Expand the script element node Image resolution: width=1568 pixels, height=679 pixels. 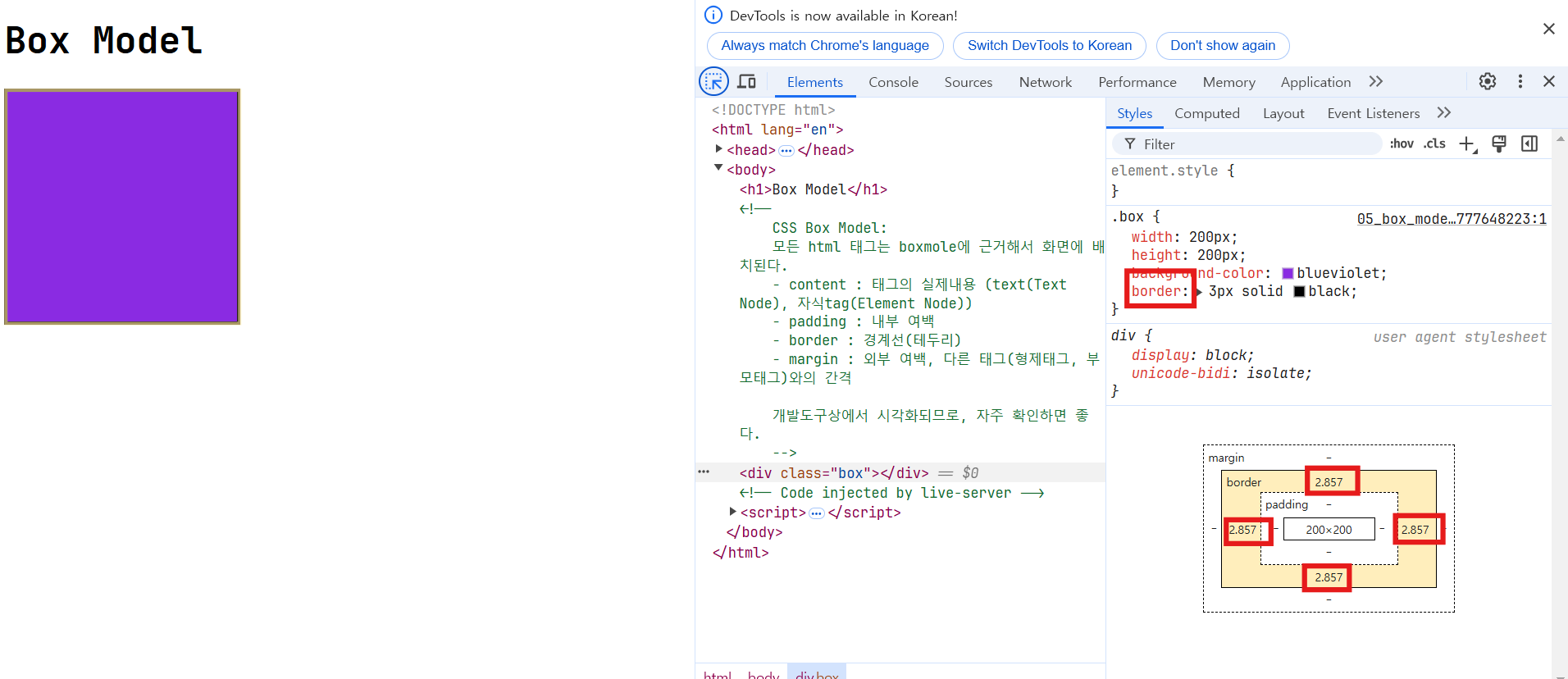point(733,512)
